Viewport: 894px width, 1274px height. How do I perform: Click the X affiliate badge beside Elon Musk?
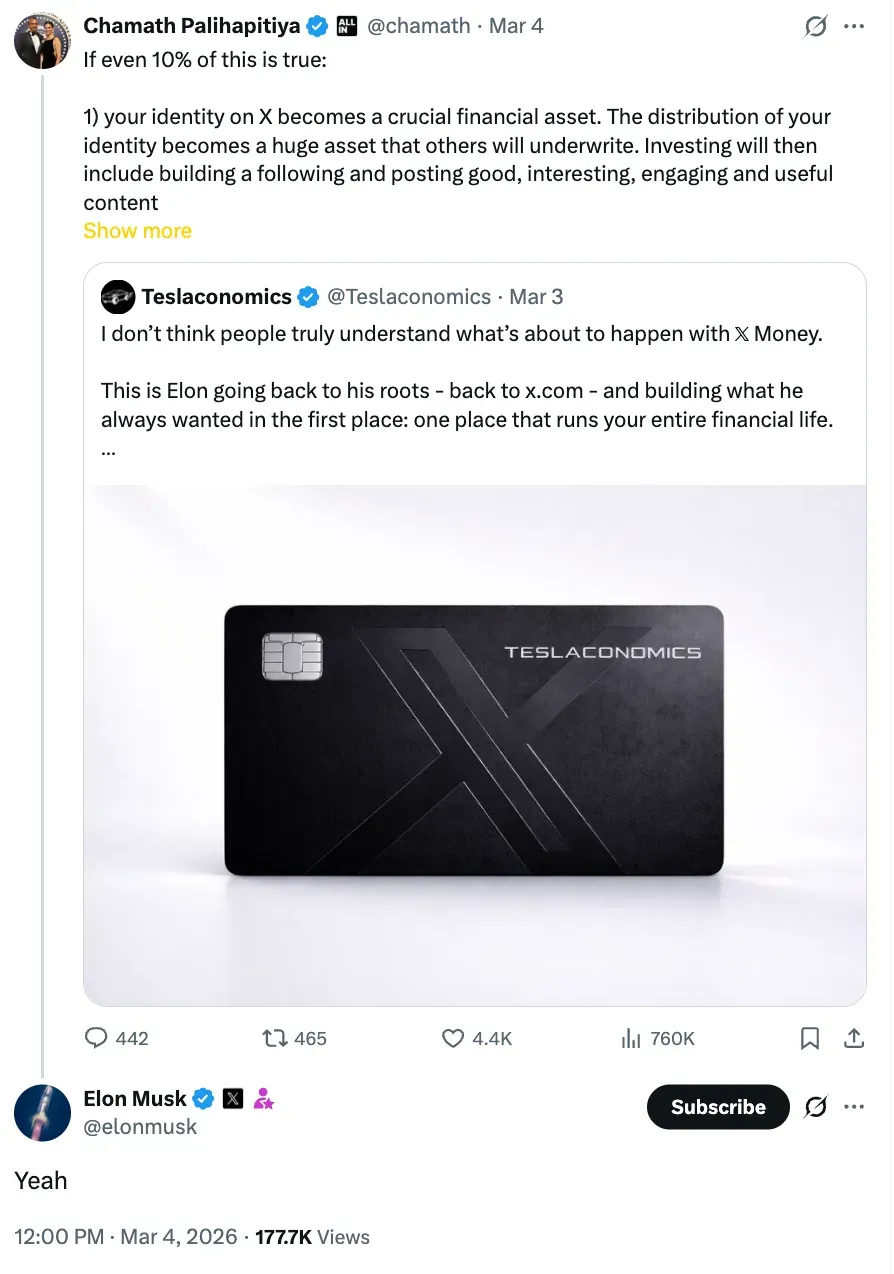[233, 1099]
